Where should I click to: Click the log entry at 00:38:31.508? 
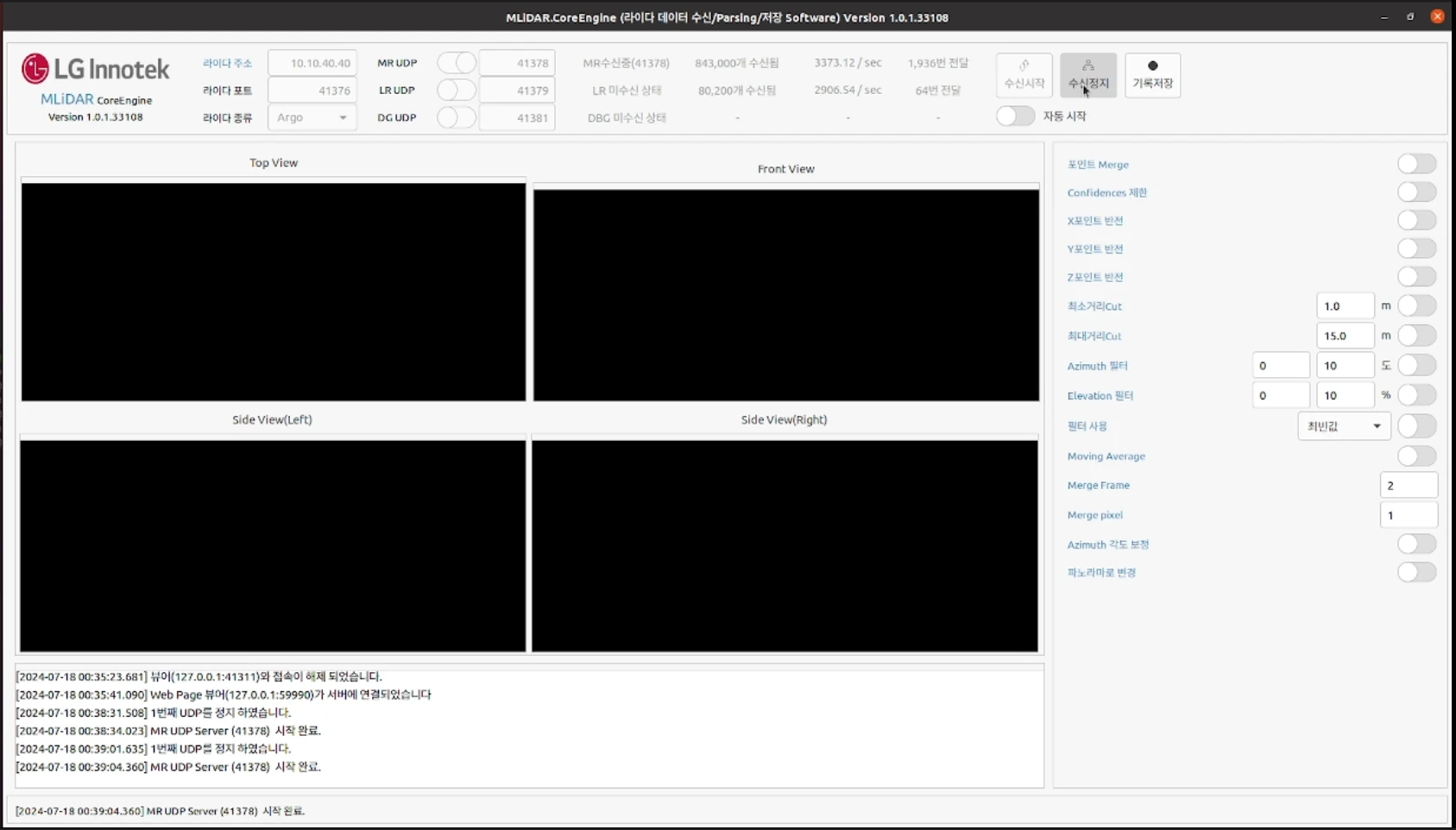pyautogui.click(x=154, y=713)
